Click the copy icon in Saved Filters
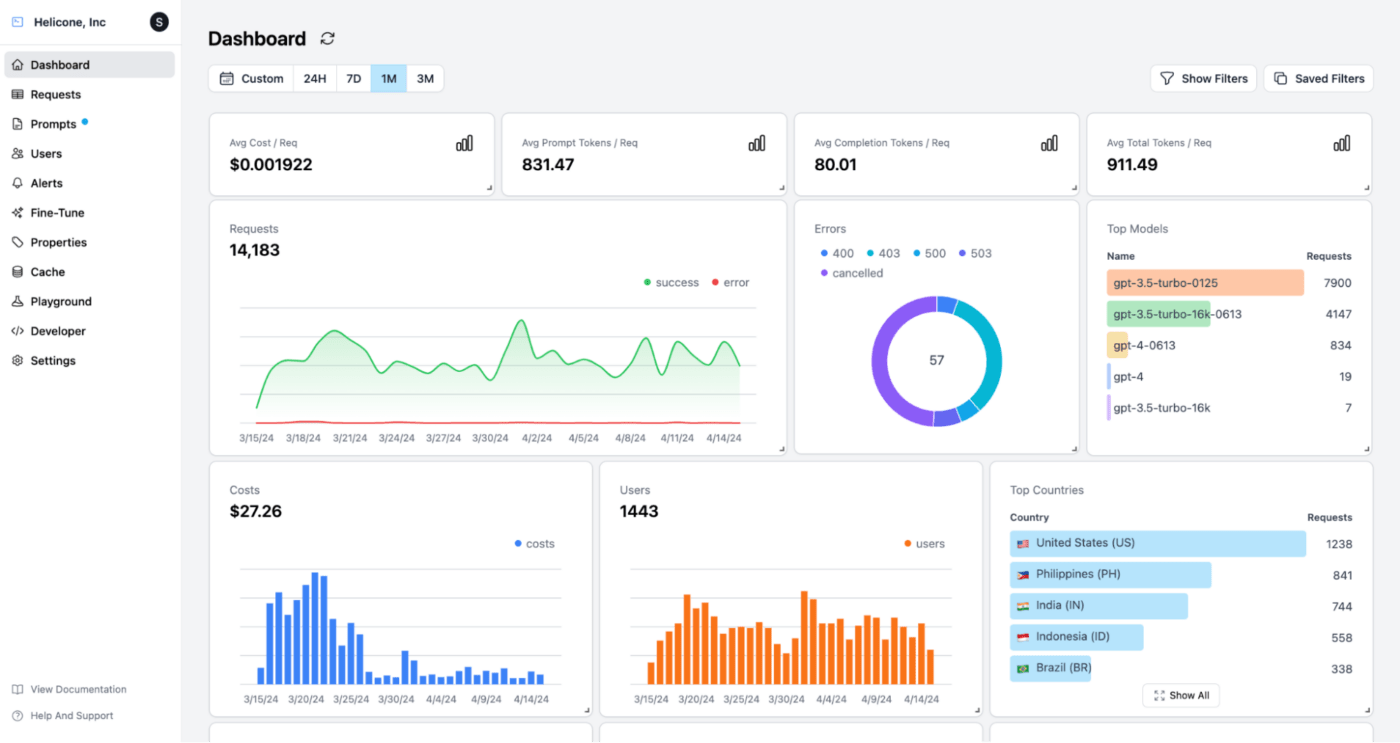The image size is (1400, 743). click(1281, 79)
